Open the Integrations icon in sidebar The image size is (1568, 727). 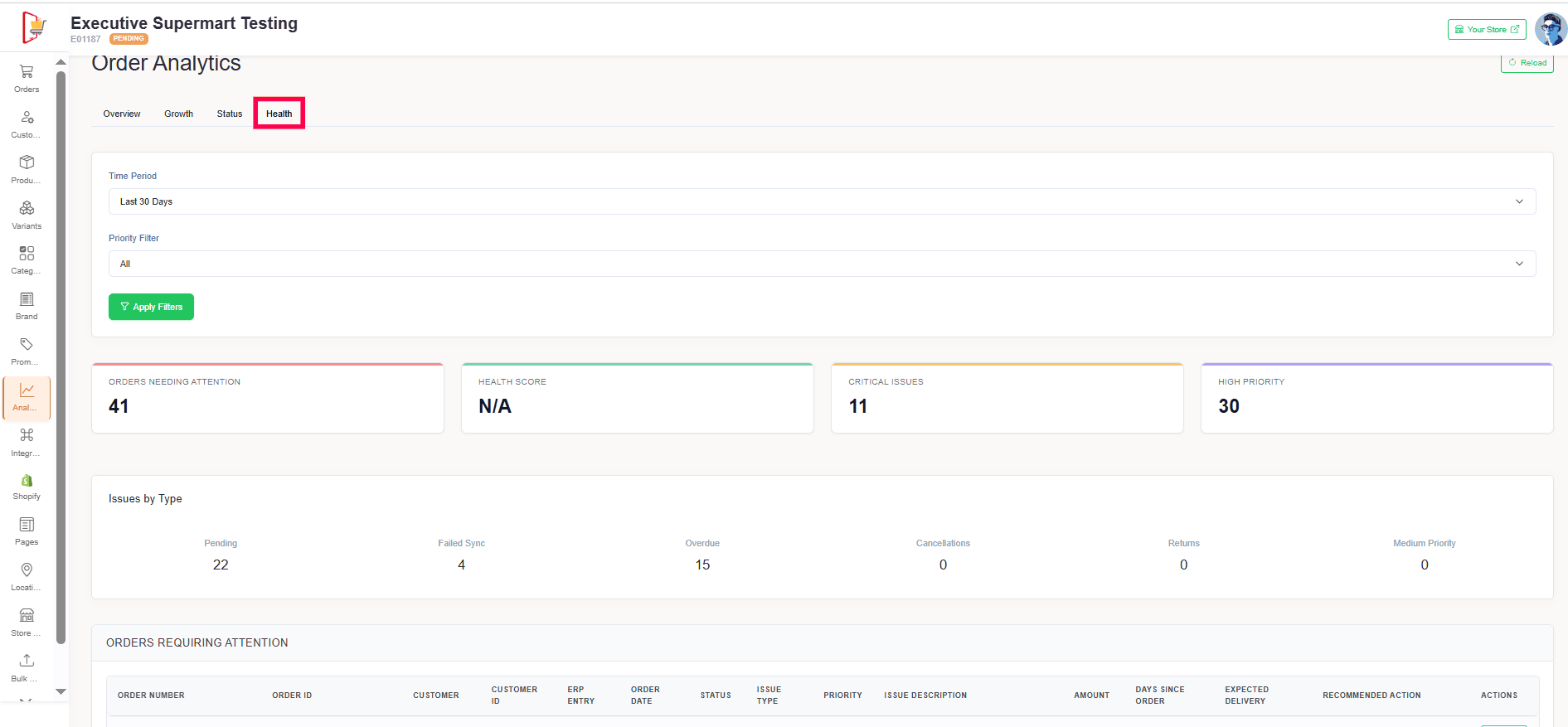(x=27, y=436)
